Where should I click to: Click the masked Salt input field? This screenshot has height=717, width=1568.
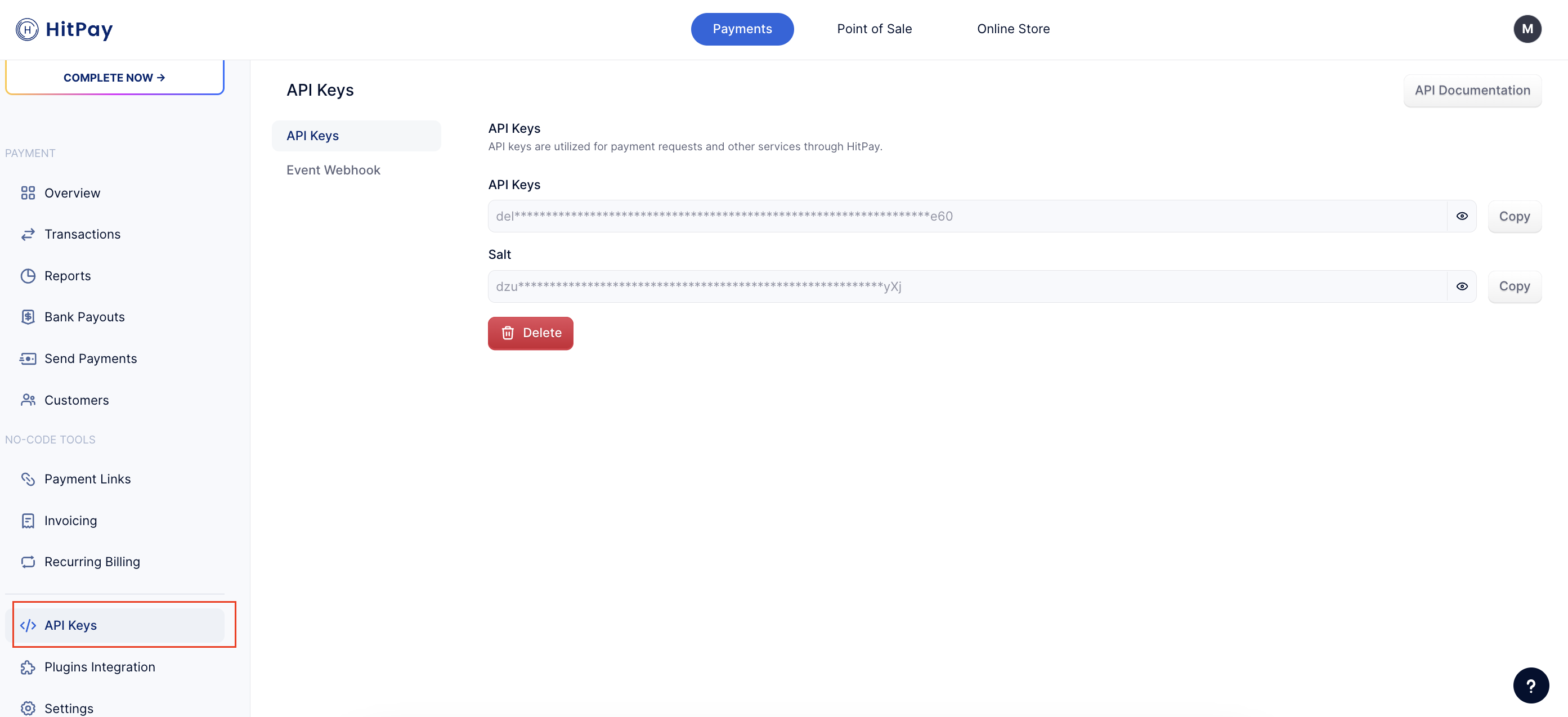point(967,286)
